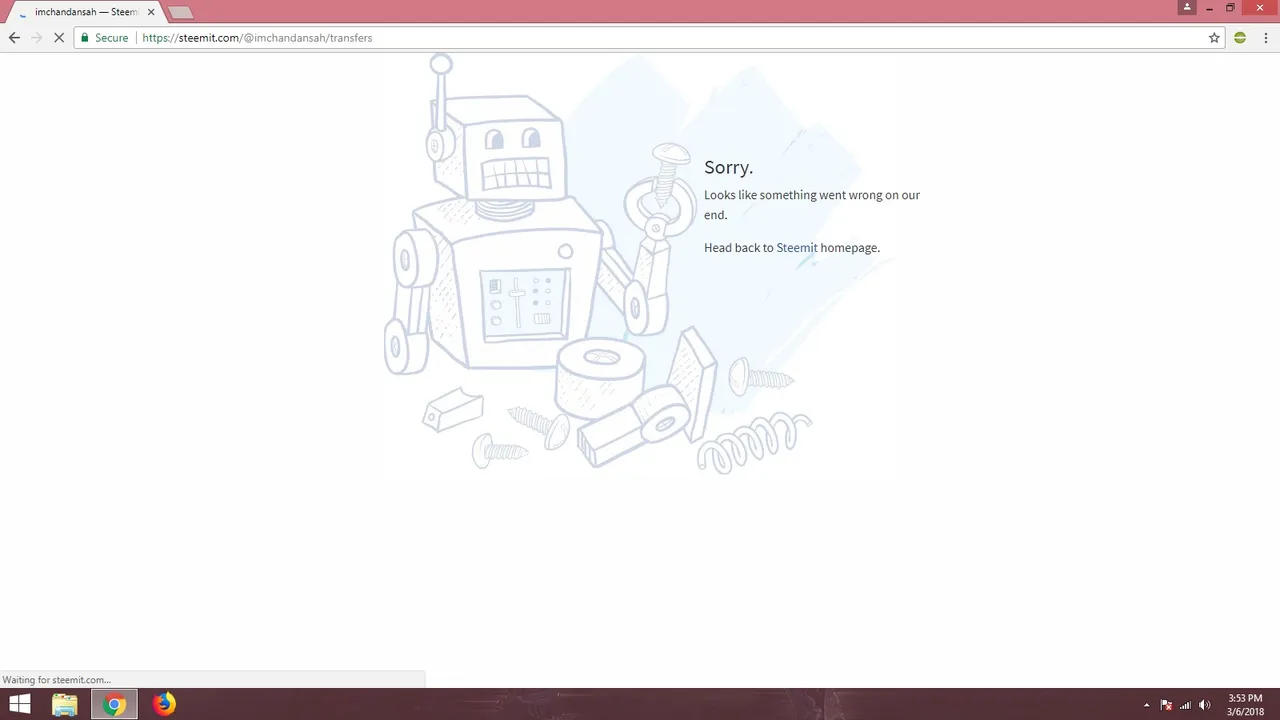
Task: Click the Secure padlock indicator
Action: click(x=104, y=38)
